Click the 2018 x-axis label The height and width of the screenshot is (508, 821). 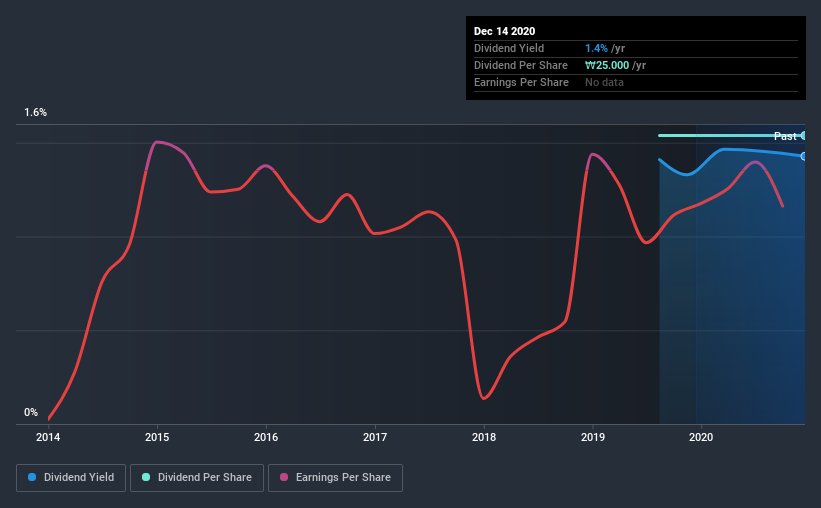click(484, 437)
